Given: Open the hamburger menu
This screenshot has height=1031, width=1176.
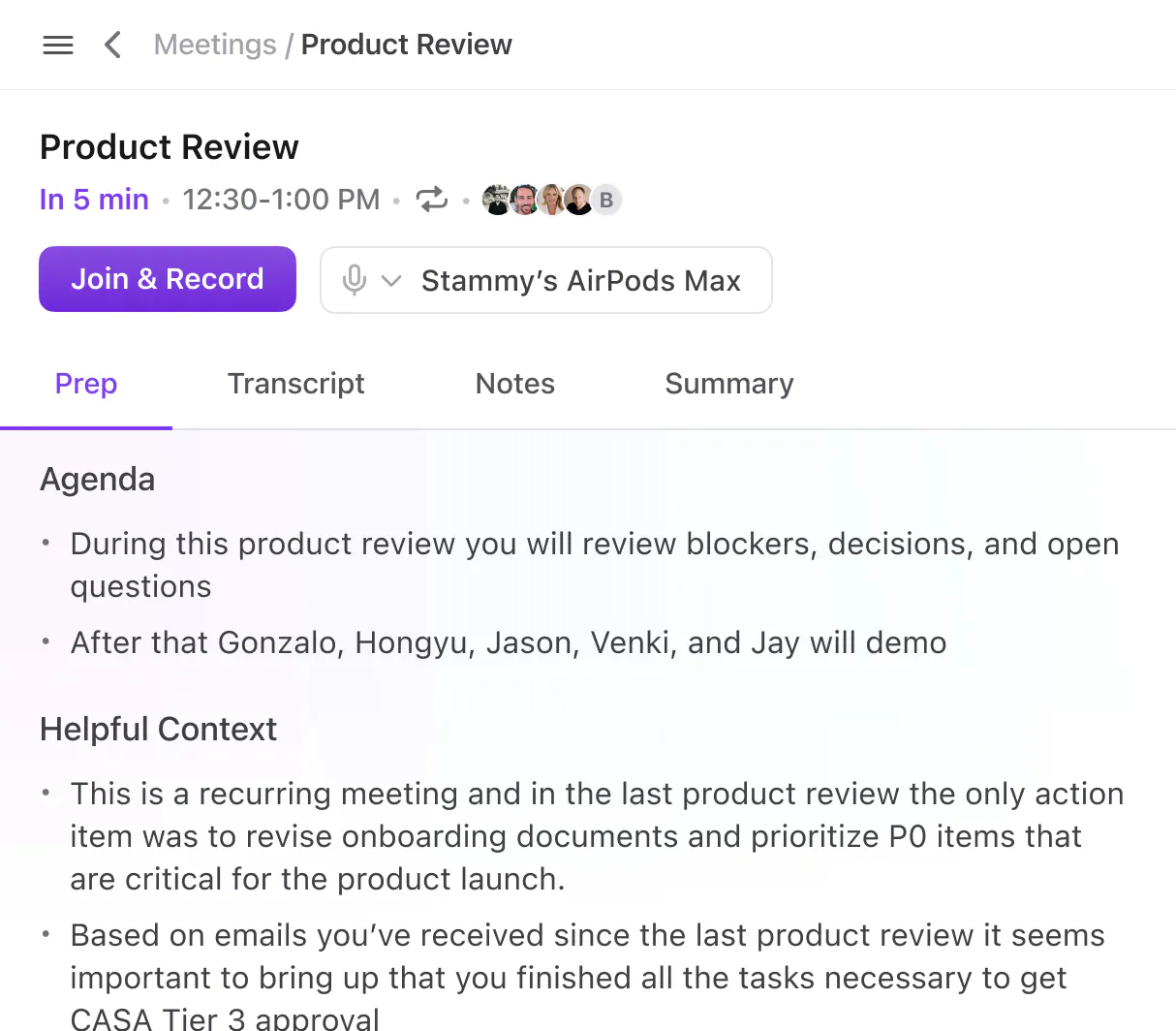Looking at the screenshot, I should pos(58,45).
